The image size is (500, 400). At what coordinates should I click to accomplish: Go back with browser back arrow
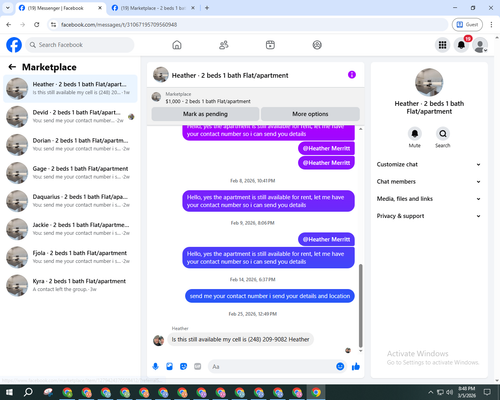coord(9,25)
